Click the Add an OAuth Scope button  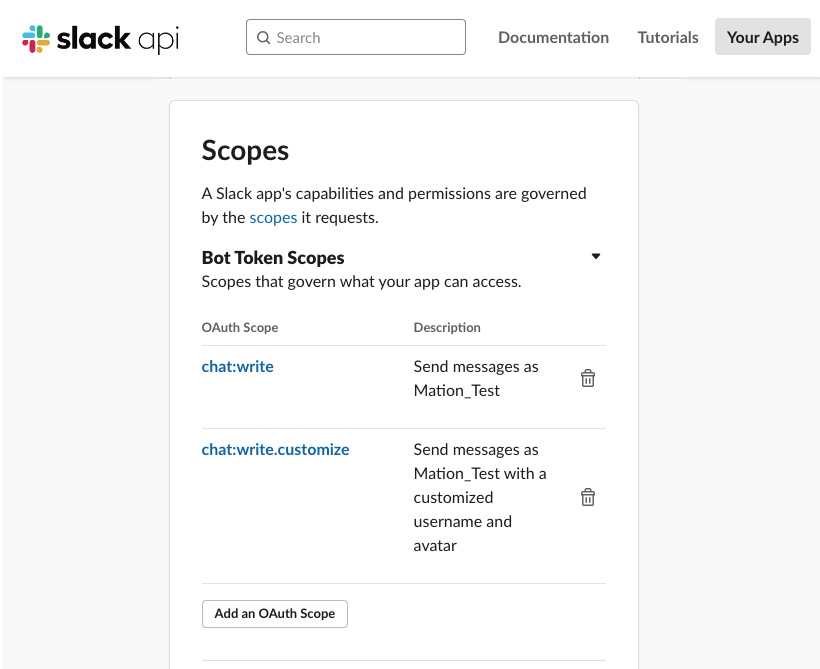coord(275,614)
